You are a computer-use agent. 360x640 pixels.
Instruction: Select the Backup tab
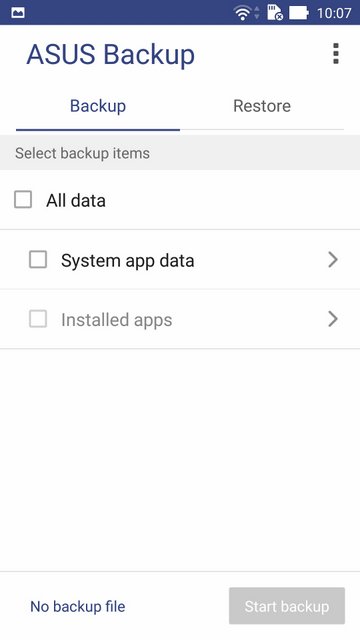[x=98, y=106]
